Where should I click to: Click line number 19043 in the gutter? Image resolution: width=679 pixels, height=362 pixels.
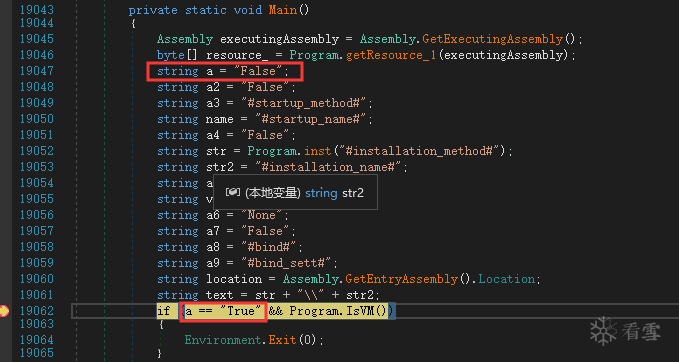click(x=37, y=10)
